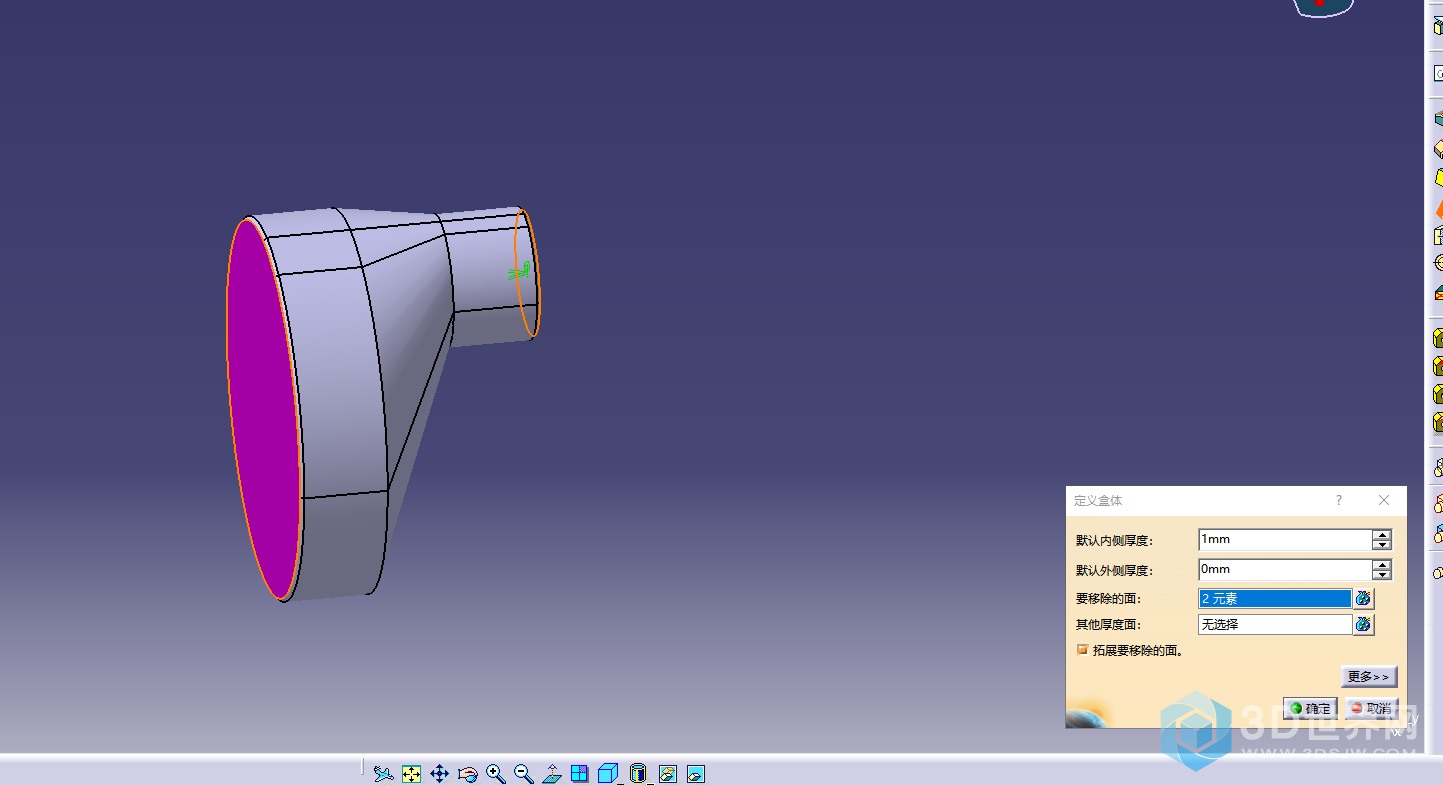
Task: Select the Normal View icon
Action: (x=551, y=773)
